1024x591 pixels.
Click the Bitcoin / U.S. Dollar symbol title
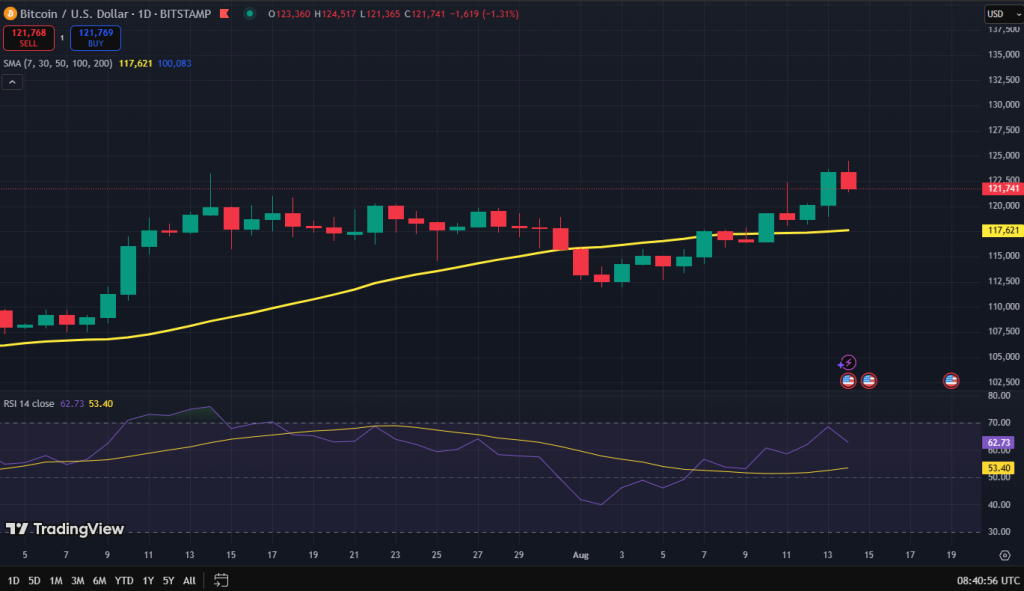point(74,14)
